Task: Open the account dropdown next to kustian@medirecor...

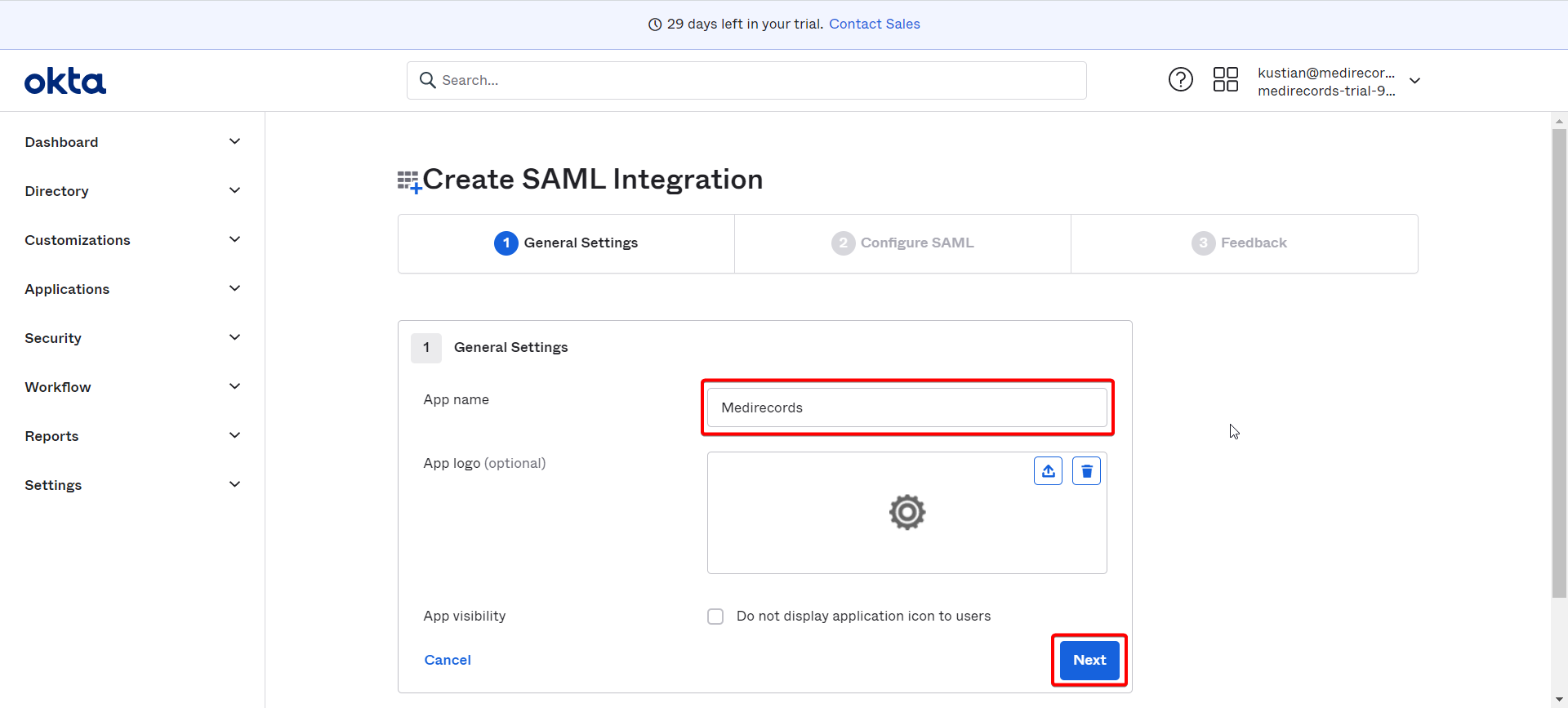Action: coord(1415,81)
